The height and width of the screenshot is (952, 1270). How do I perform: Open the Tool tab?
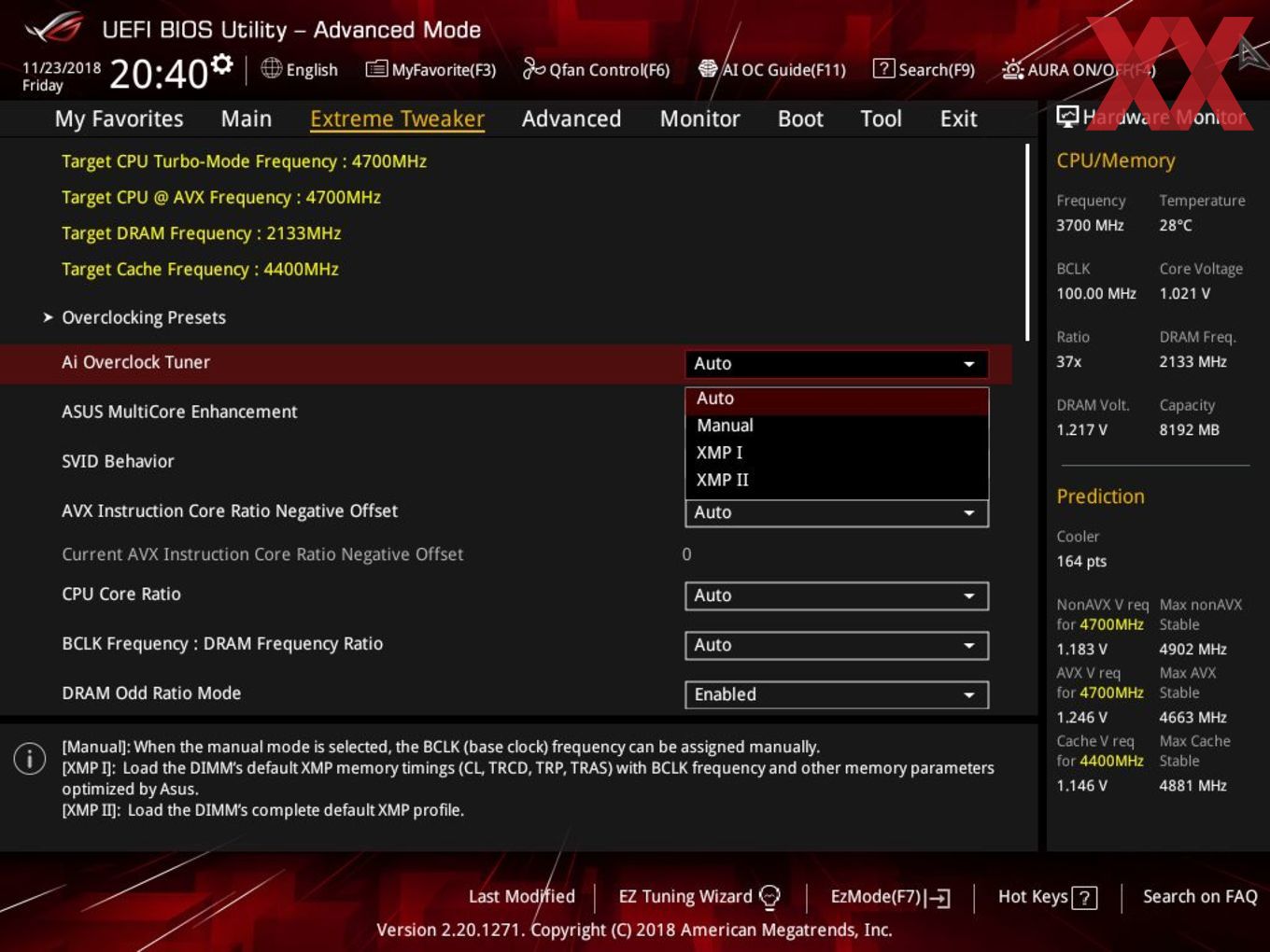click(881, 119)
